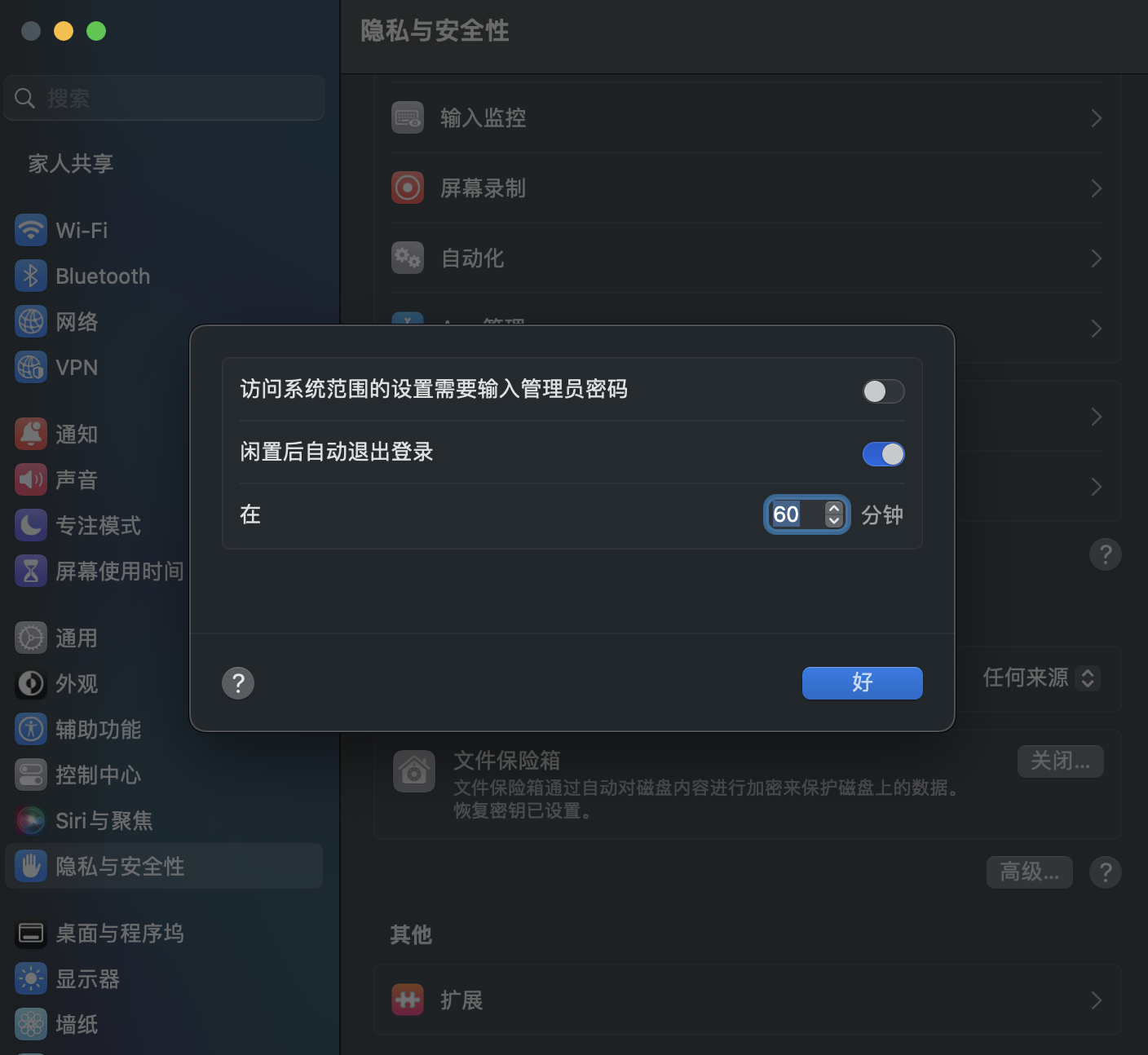Image resolution: width=1148 pixels, height=1055 pixels.
Task: Open 控制中心 sidebar icon
Action: pos(31,775)
